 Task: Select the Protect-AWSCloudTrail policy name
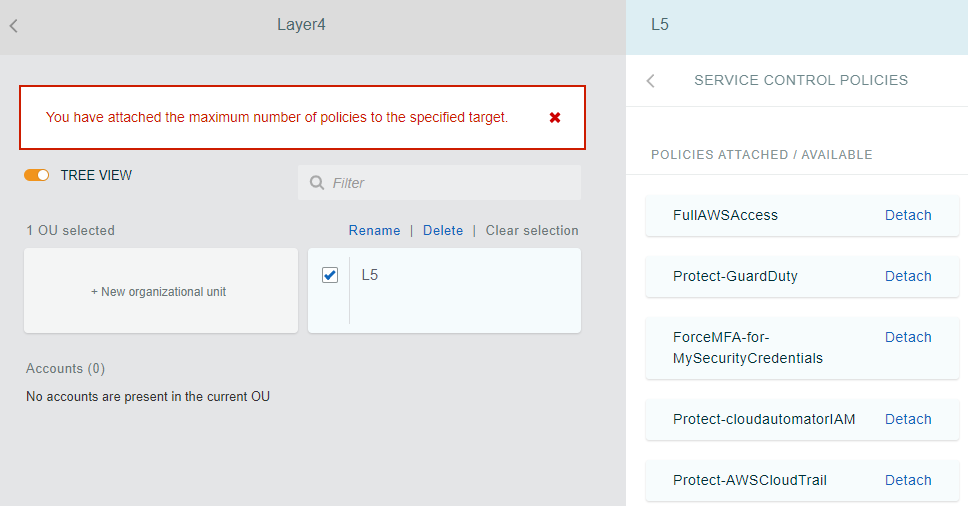[x=749, y=480]
